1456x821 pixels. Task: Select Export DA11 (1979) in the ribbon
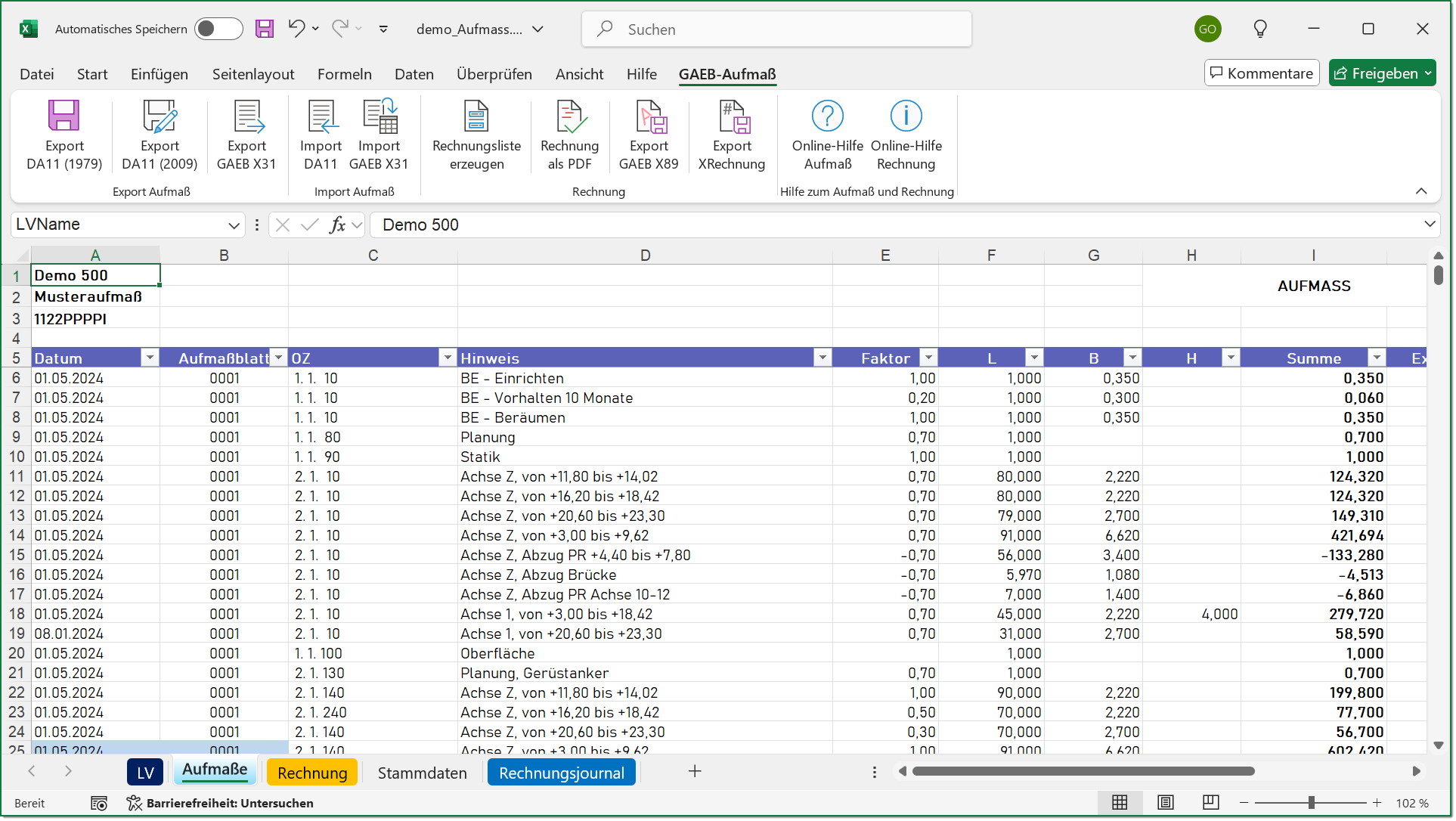[x=64, y=135]
